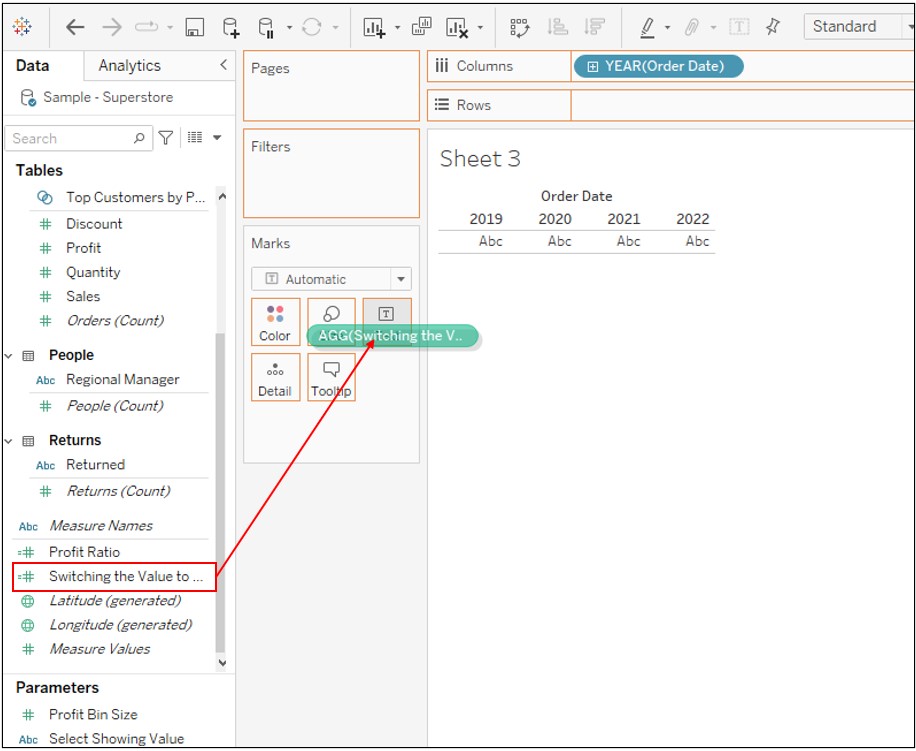Click the 2021 column header

tap(623, 219)
